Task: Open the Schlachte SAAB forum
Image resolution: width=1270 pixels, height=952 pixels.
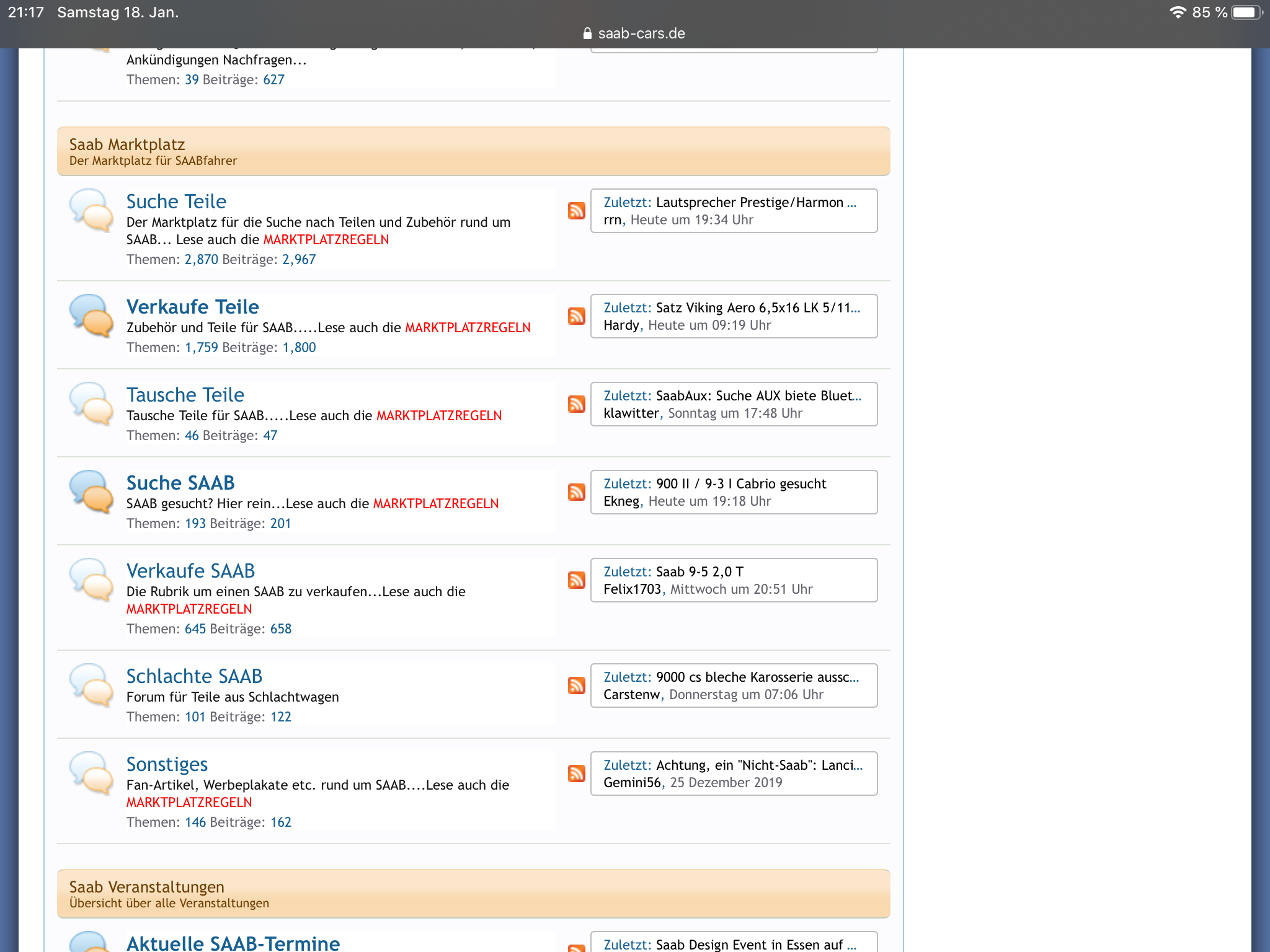Action: point(194,676)
